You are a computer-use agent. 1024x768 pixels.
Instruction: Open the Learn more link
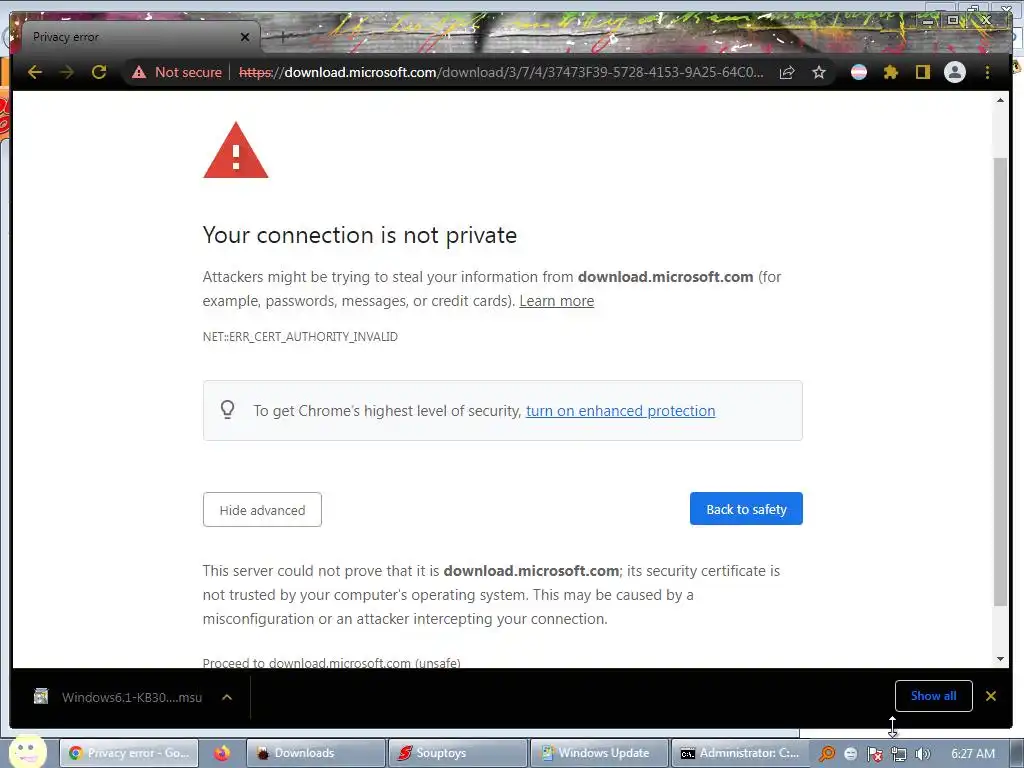point(556,301)
